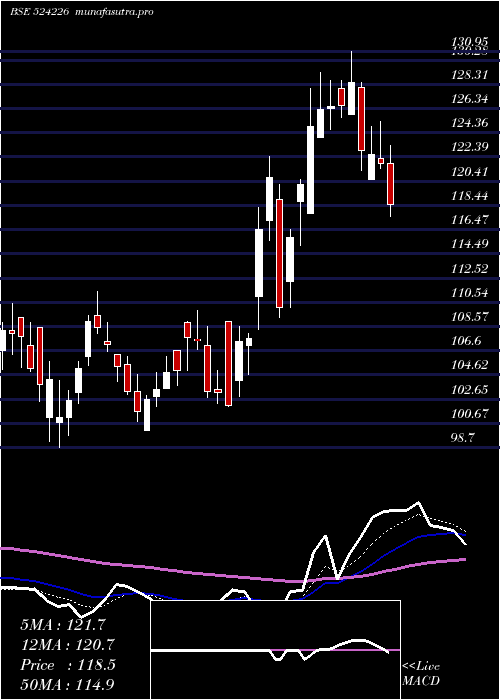Click the munafasutra.pro text

click(x=115, y=12)
